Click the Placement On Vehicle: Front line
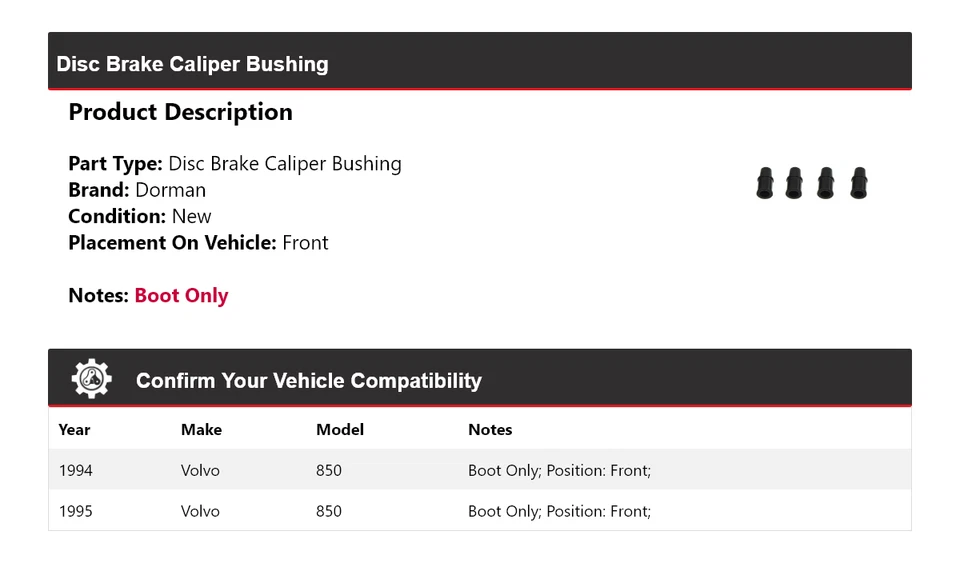Screen dimensions: 960x563 (198, 243)
